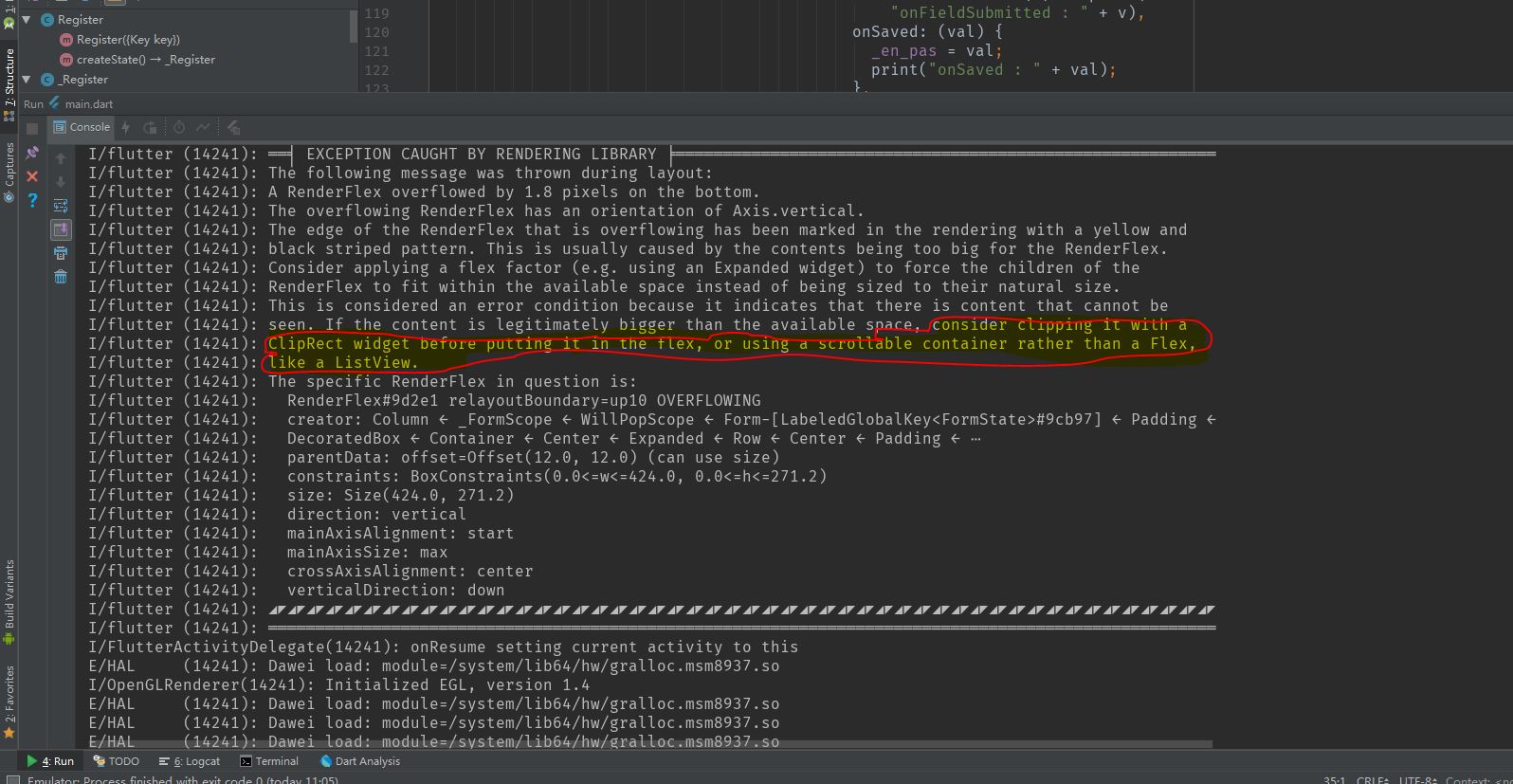Image resolution: width=1513 pixels, height=784 pixels.
Task: Click the 'onSaved: (val) {' code line
Action: 926,31
